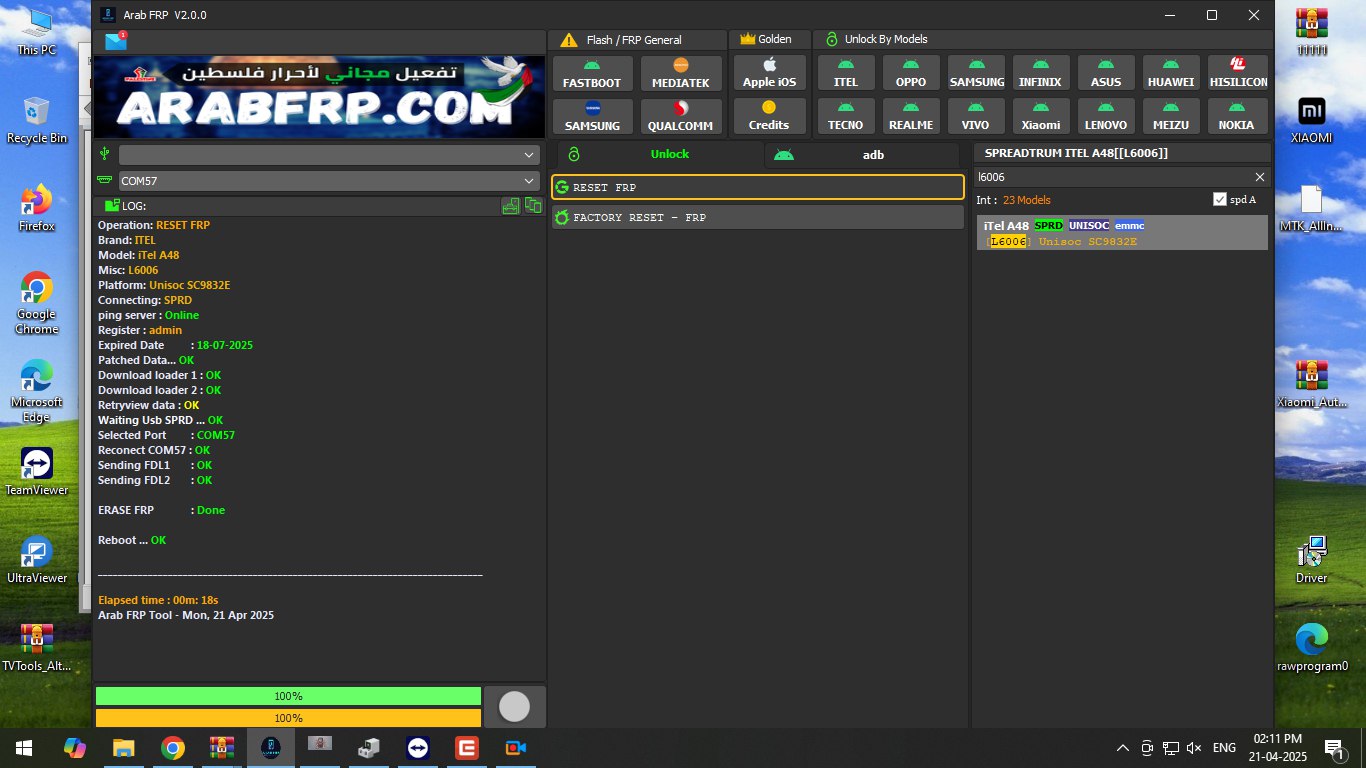Click the ARABFRP.COM banner
The image size is (1366, 768).
click(x=319, y=97)
